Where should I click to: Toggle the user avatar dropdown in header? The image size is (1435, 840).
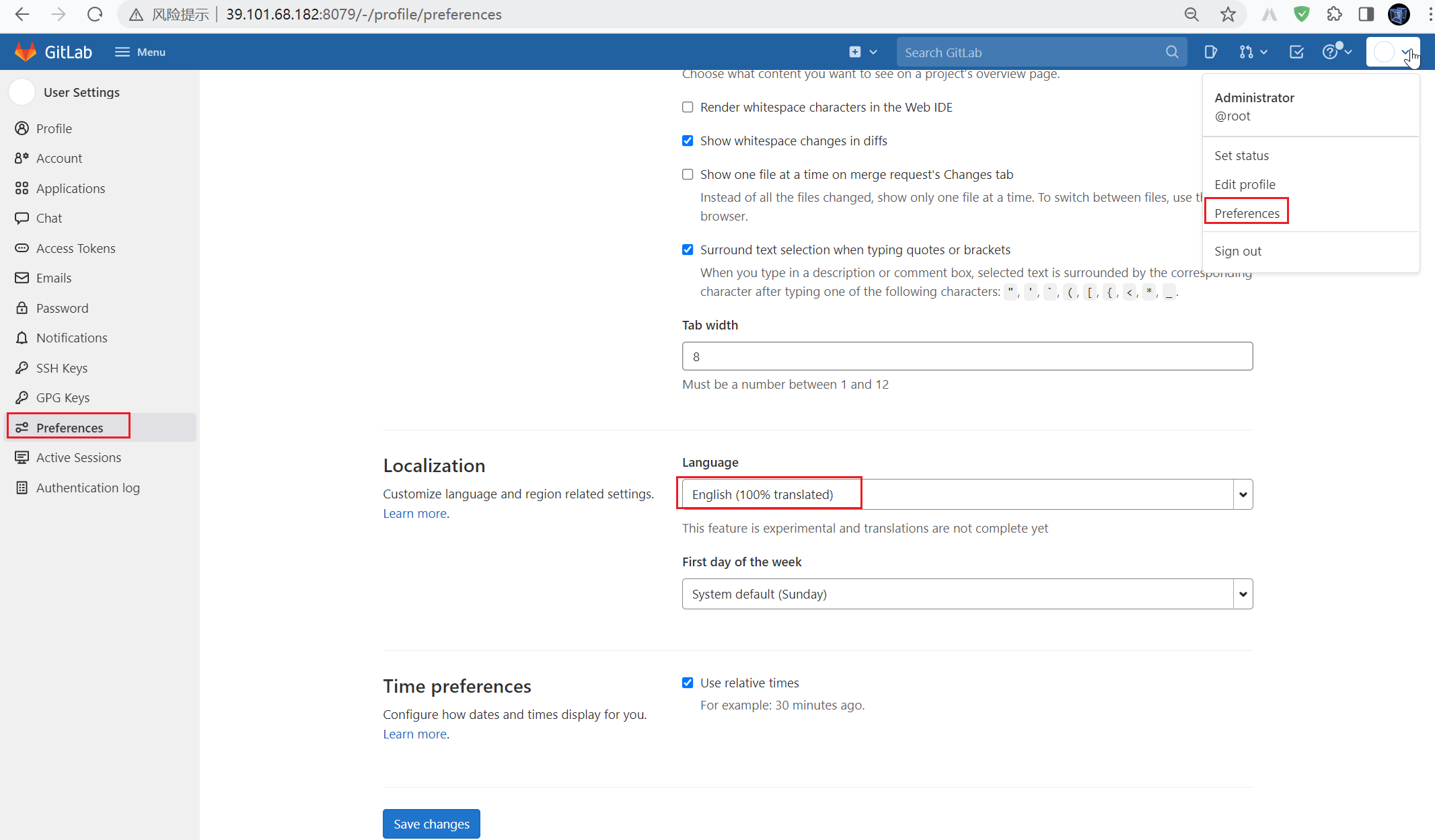pos(1393,52)
